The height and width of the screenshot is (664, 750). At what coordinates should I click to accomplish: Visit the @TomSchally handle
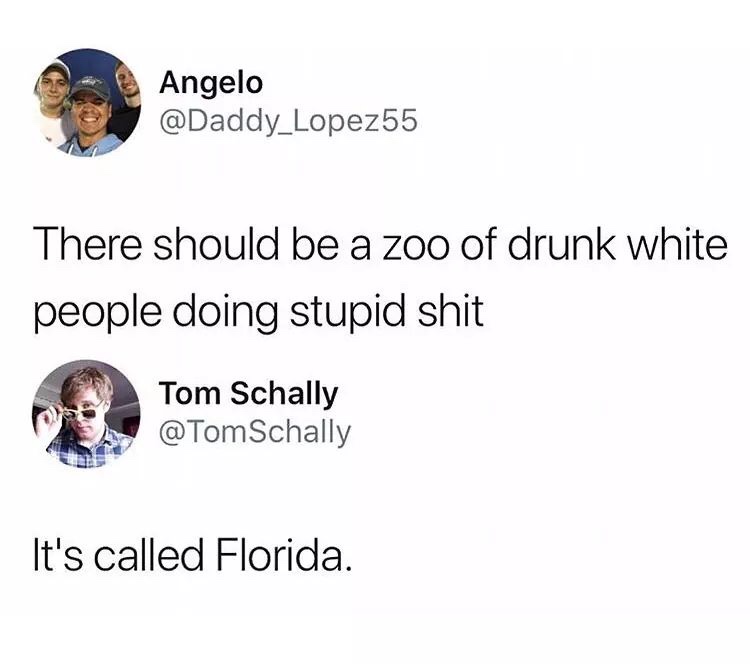click(255, 433)
